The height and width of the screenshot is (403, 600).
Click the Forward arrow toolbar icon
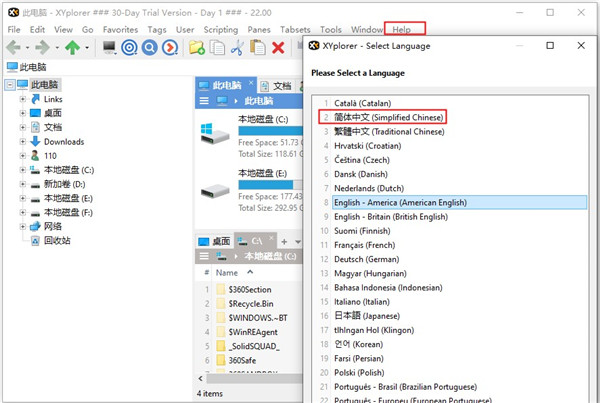[42, 47]
